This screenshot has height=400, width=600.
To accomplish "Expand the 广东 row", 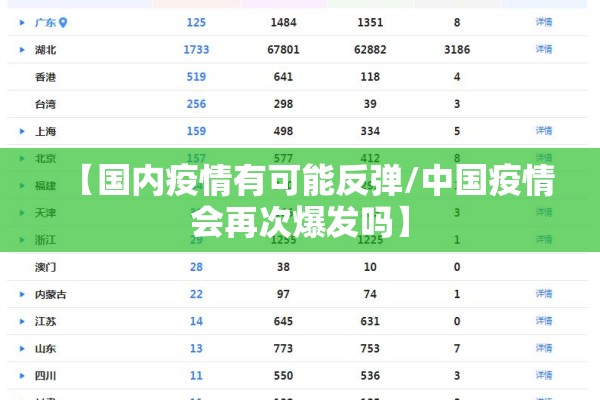I will click(x=22, y=23).
